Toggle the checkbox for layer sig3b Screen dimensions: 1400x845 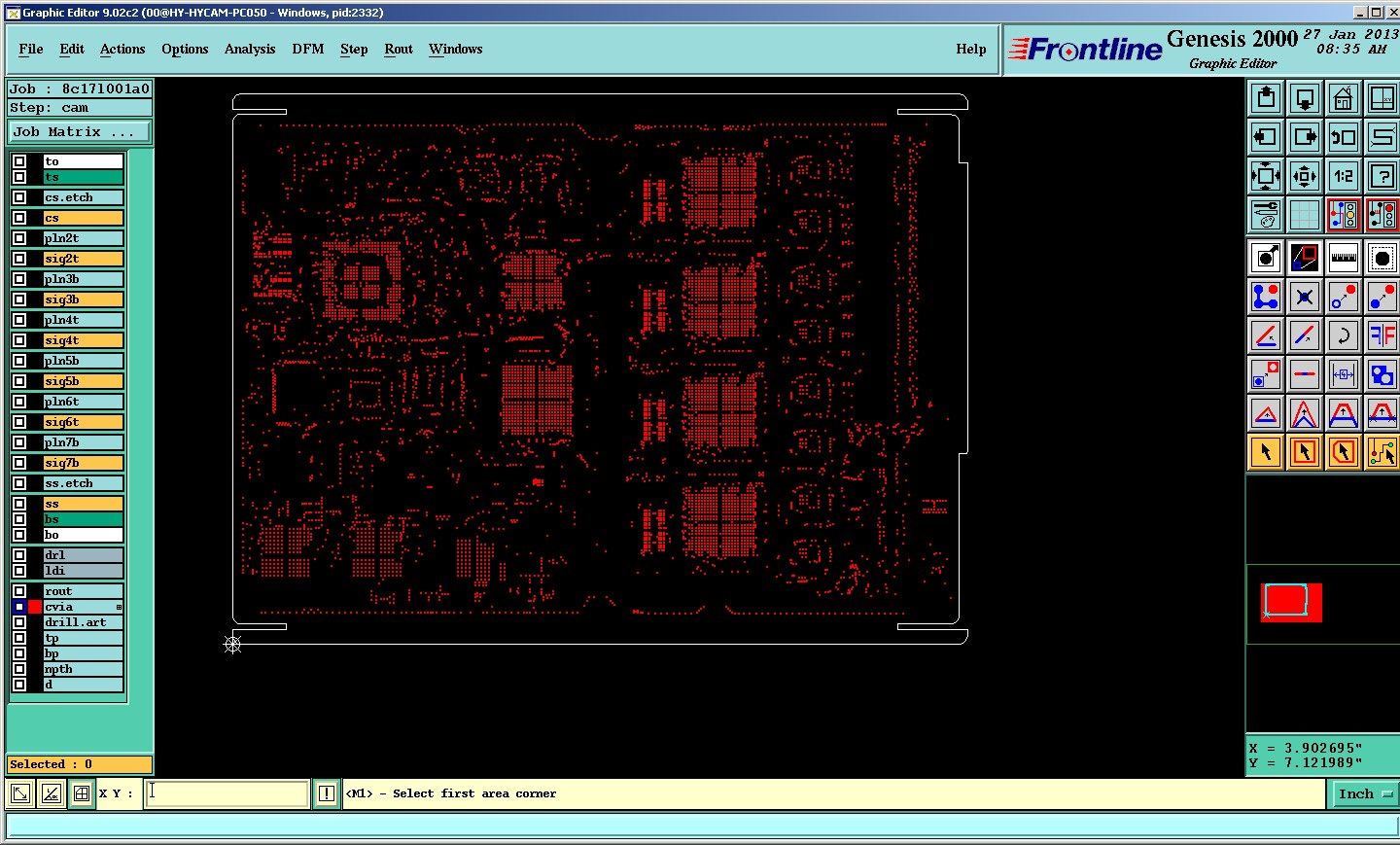point(19,299)
